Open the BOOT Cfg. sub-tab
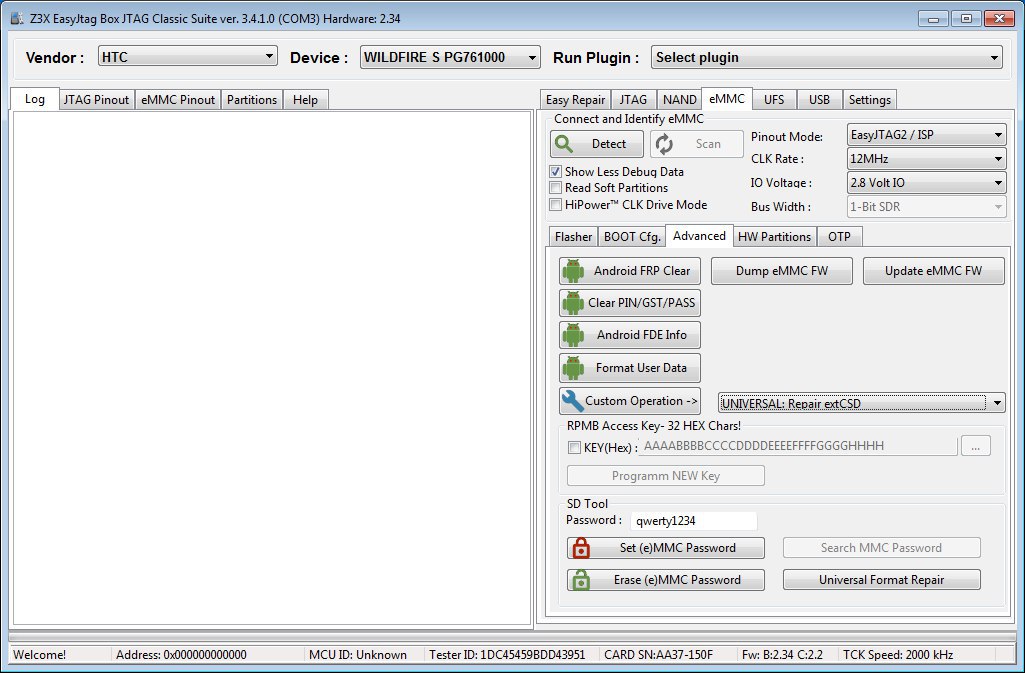 [632, 237]
